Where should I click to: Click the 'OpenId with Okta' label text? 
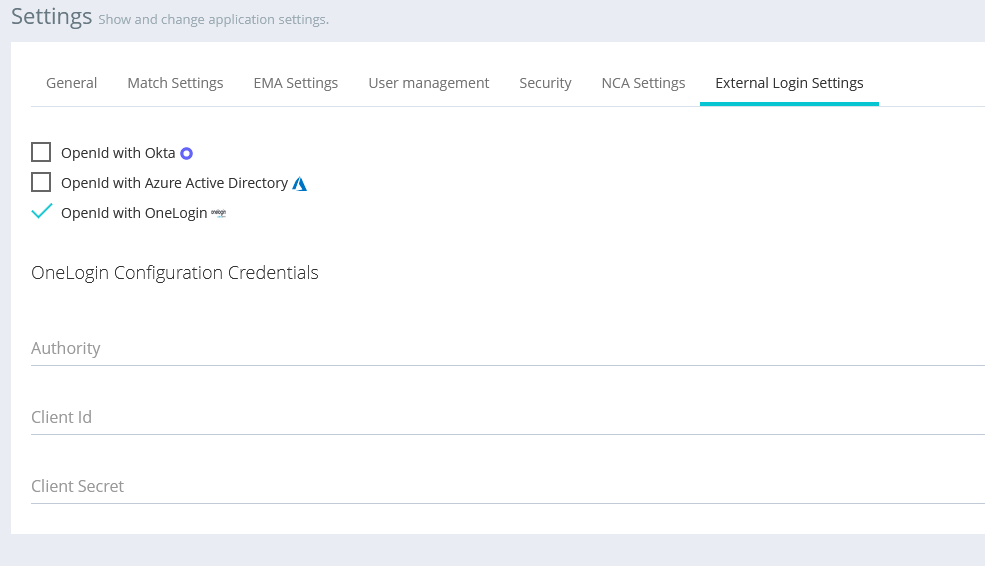coord(118,153)
